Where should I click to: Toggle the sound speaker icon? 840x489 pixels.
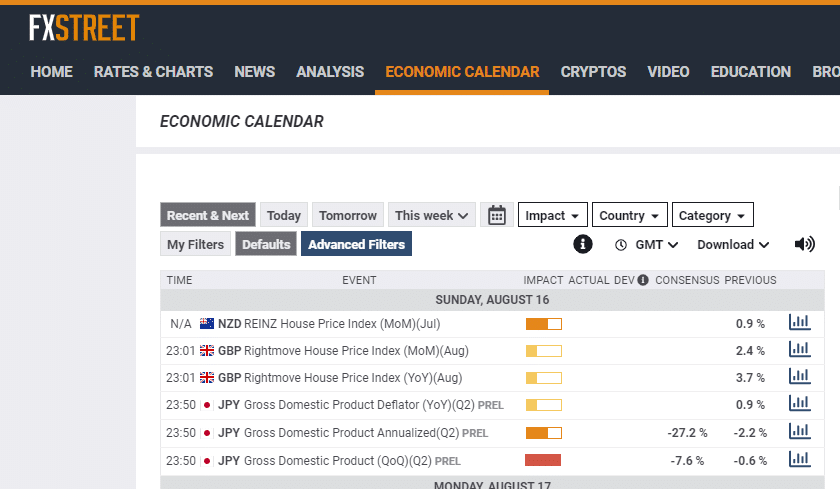(x=804, y=244)
